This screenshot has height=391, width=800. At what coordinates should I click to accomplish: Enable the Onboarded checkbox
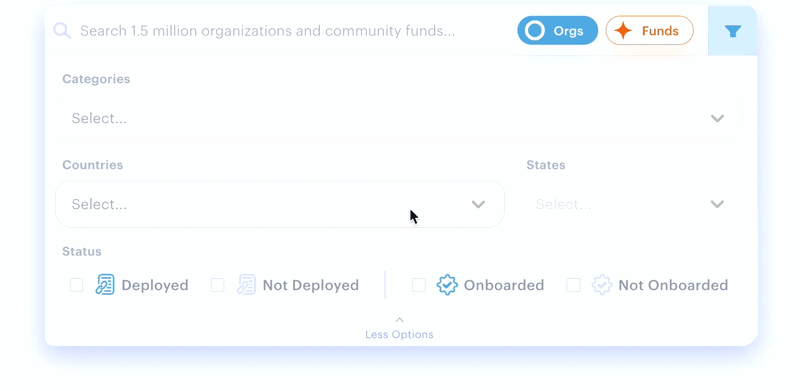tap(419, 285)
